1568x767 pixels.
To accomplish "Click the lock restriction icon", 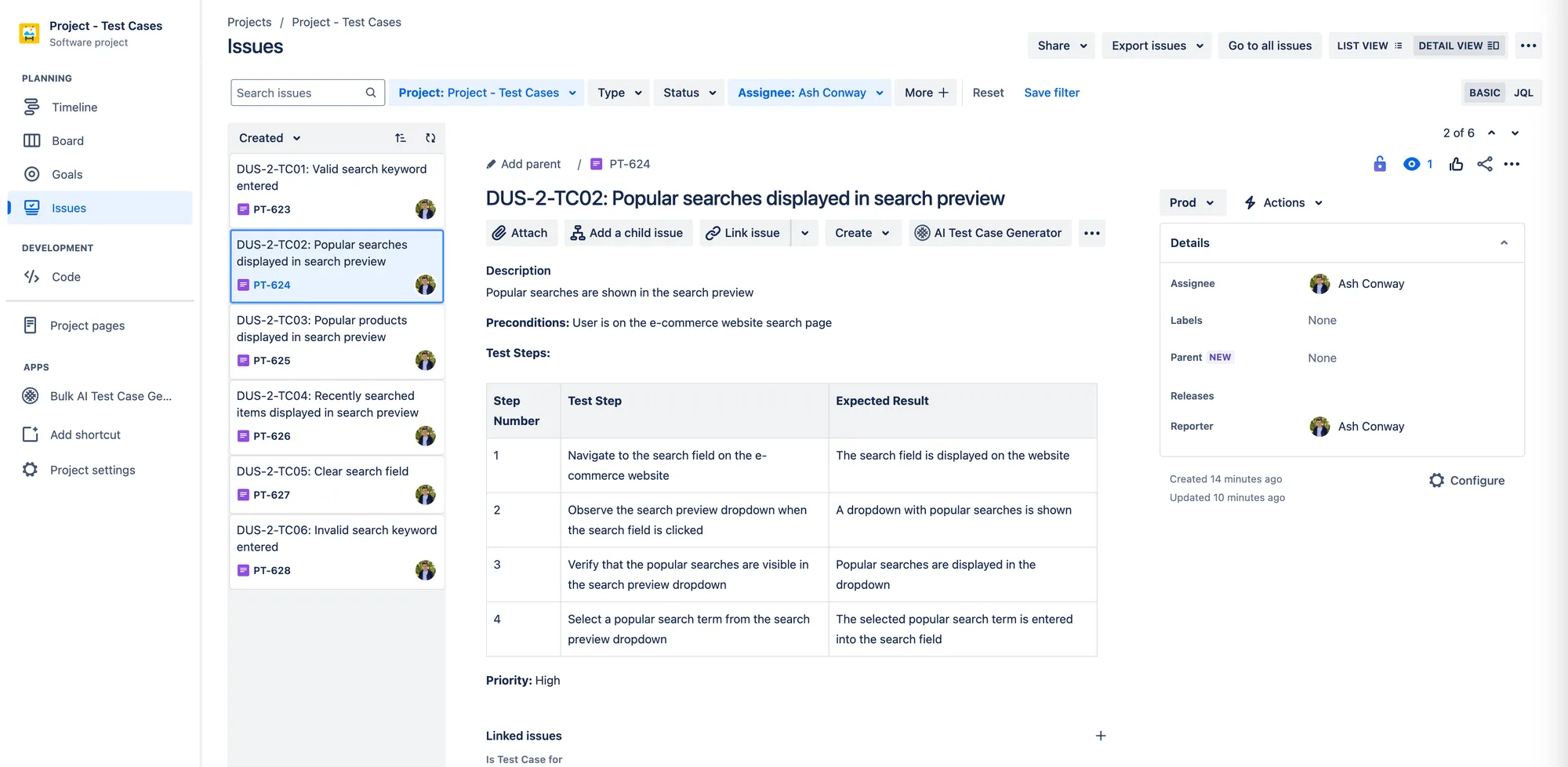I will pyautogui.click(x=1380, y=164).
